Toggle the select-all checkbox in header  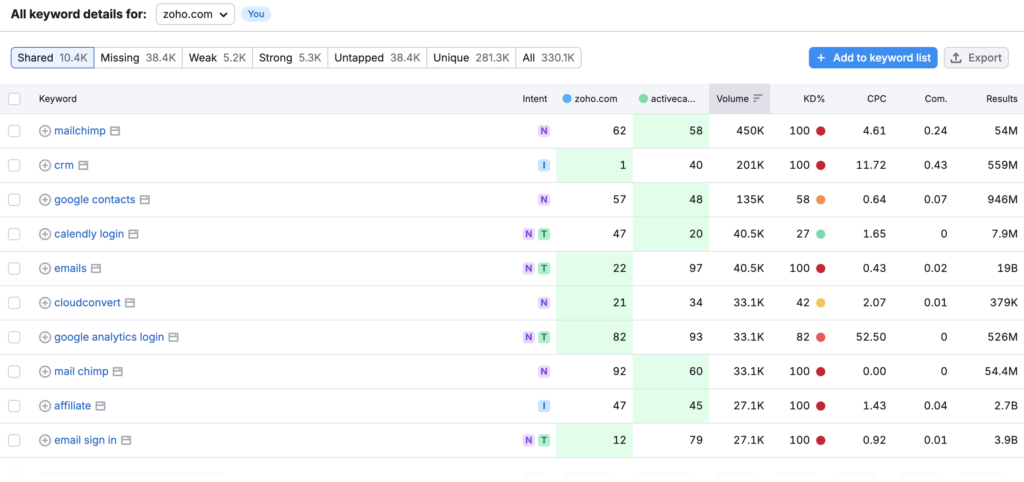(x=14, y=99)
